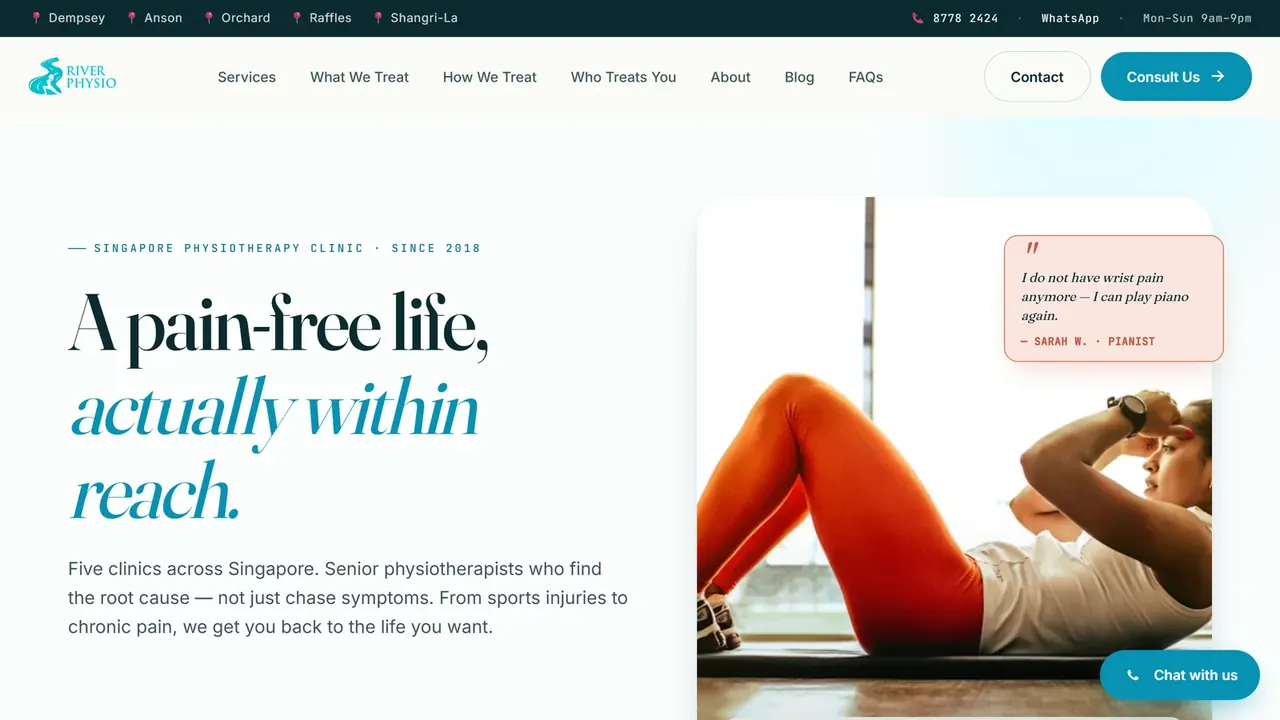Open the What We Treat menu
The height and width of the screenshot is (720, 1280).
[360, 77]
